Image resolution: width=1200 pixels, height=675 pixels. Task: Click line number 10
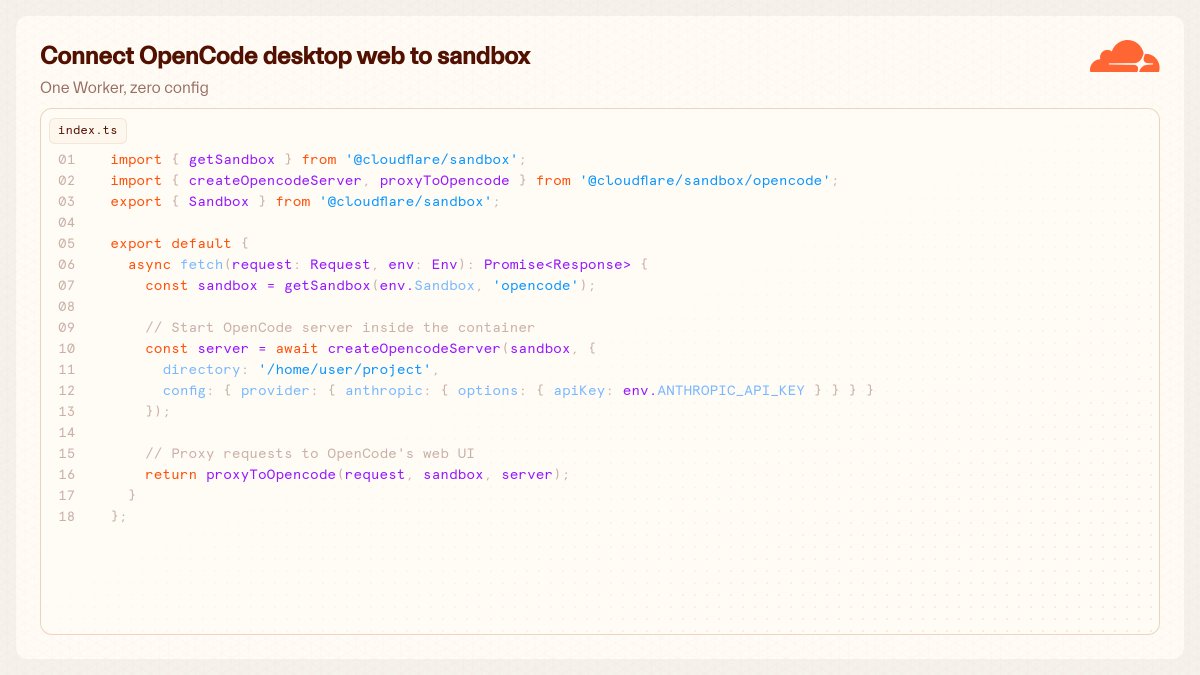pyautogui.click(x=67, y=349)
